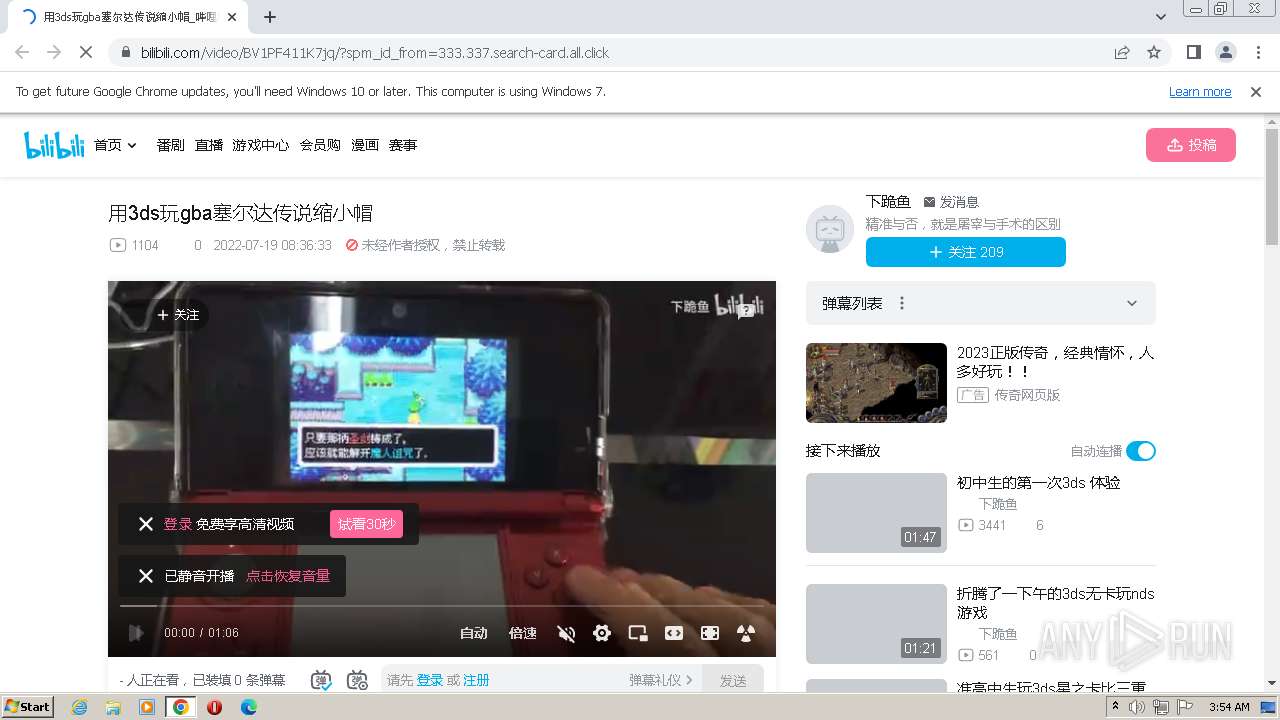The width and height of the screenshot is (1280, 720).
Task: Bookmark this page with star
Action: (x=1154, y=52)
